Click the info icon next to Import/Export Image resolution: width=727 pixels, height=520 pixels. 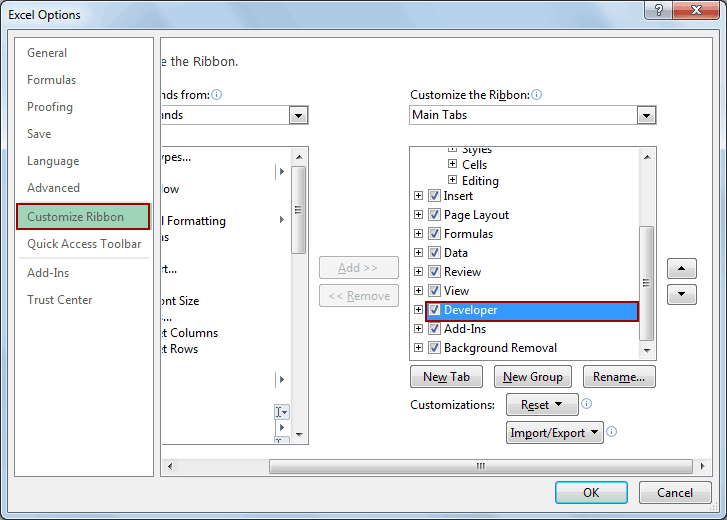click(x=612, y=432)
